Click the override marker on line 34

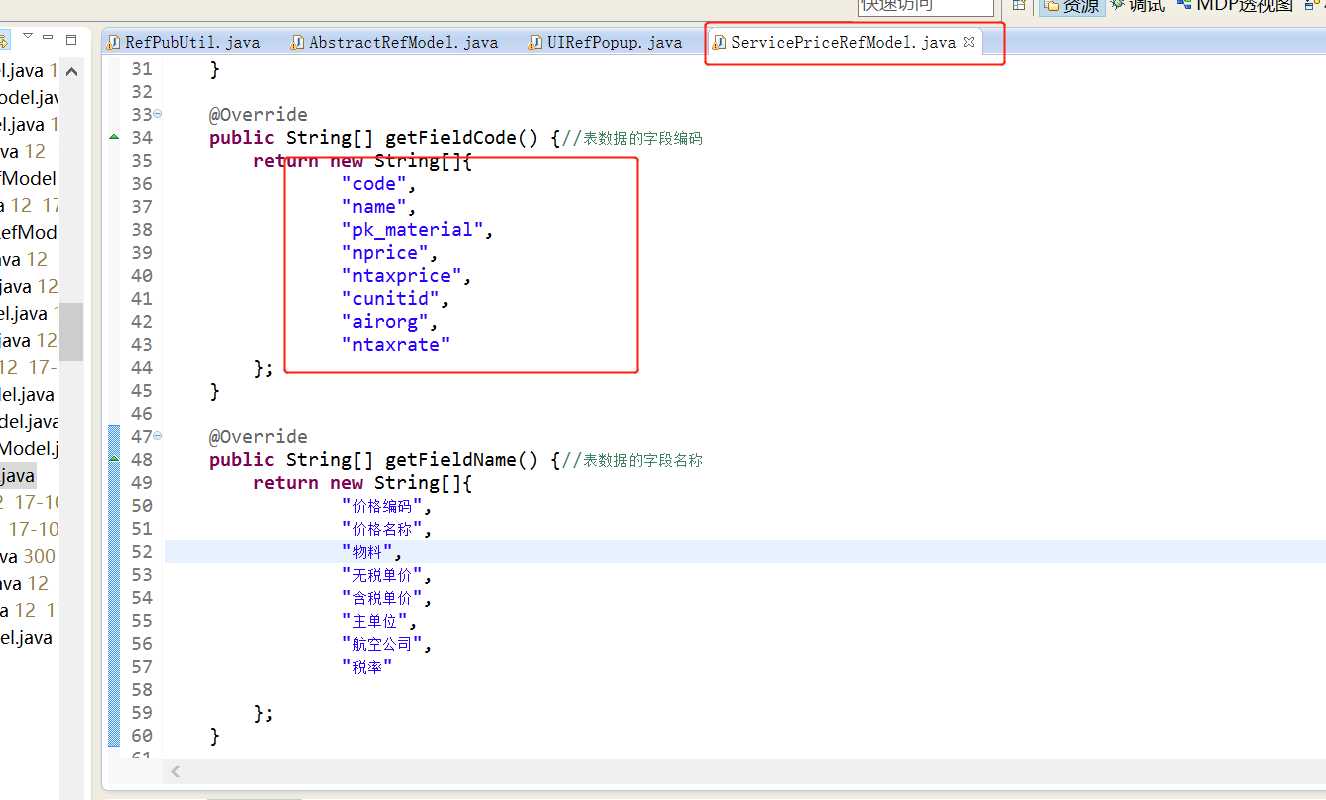[x=114, y=136]
